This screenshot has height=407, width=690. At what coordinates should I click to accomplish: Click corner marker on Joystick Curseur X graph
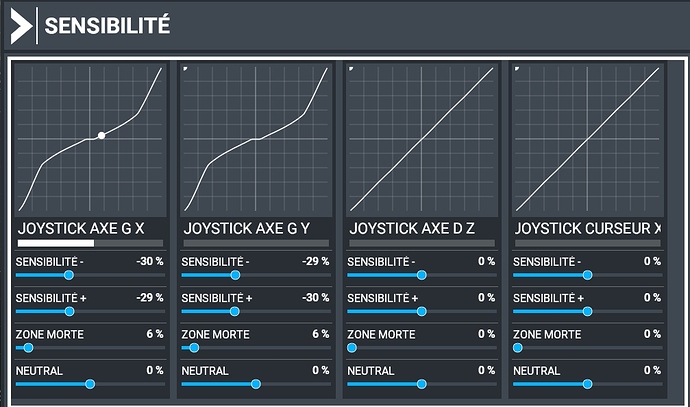tap(518, 69)
